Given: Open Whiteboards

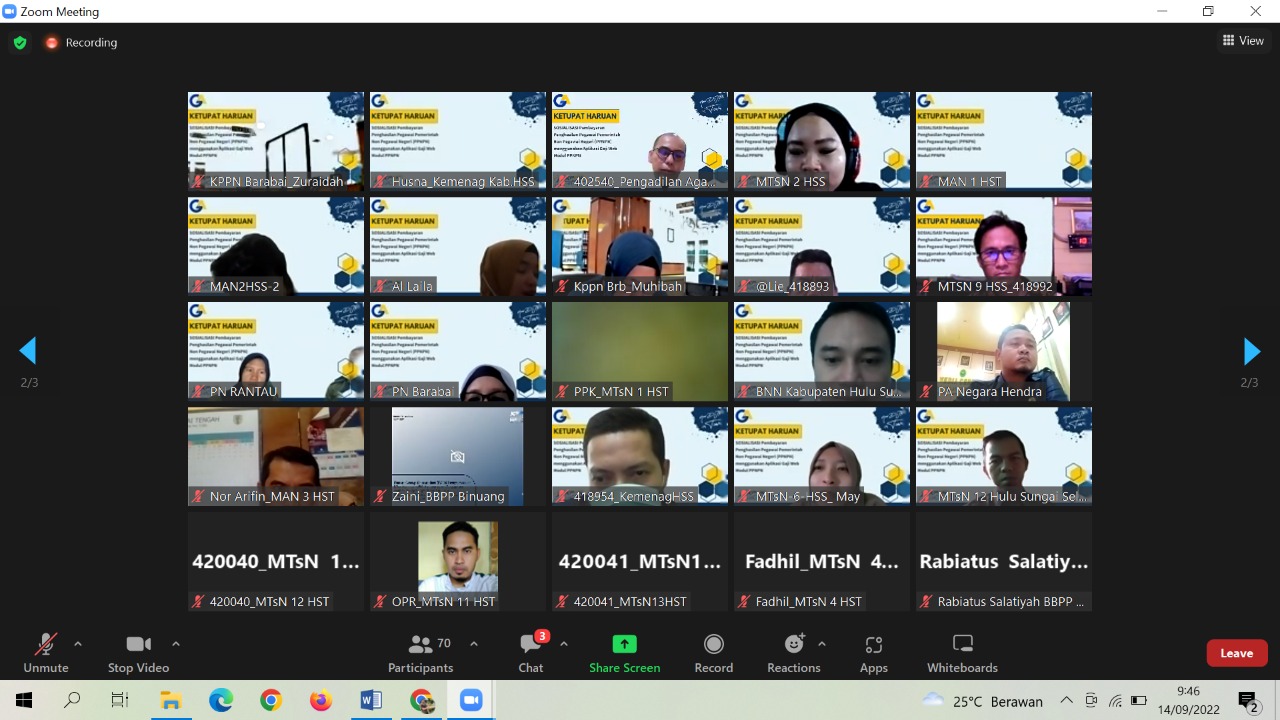Looking at the screenshot, I should (962, 653).
